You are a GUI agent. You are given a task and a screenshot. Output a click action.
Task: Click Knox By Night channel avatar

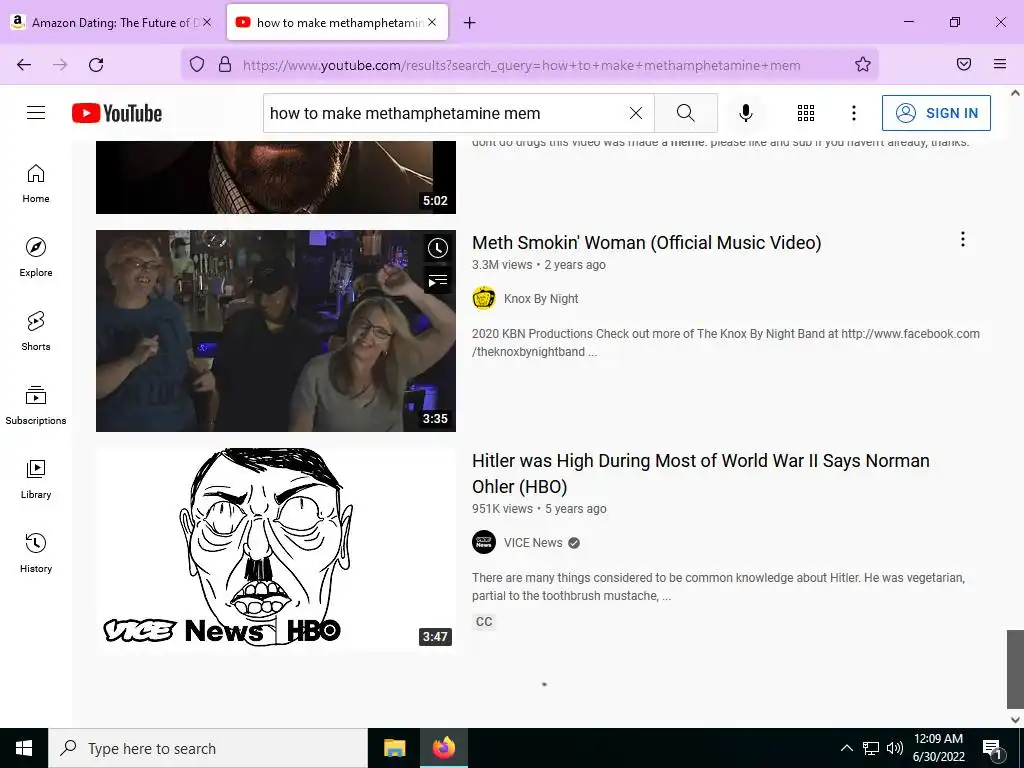pos(484,298)
